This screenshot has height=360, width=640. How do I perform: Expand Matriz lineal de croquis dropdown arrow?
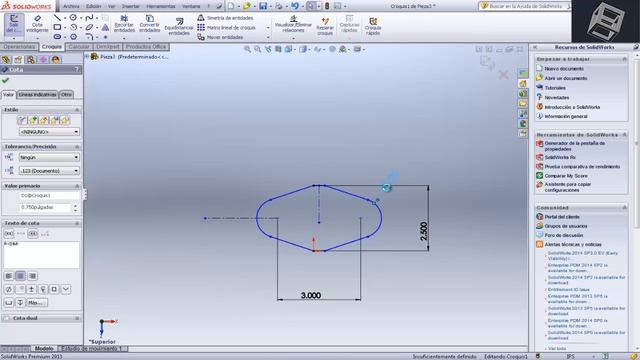[268, 28]
